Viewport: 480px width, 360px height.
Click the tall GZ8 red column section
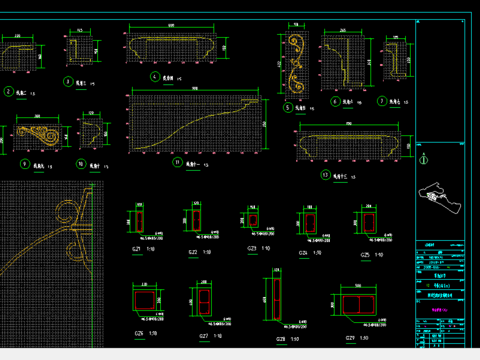point(277,299)
